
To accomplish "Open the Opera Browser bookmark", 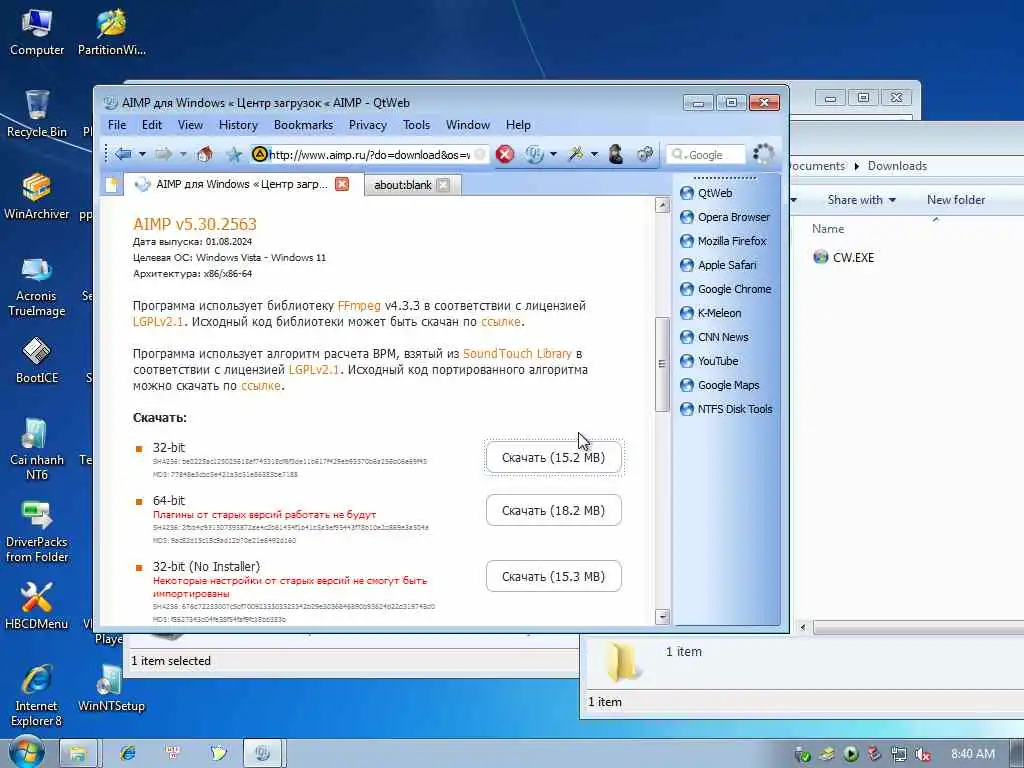I will point(725,217).
